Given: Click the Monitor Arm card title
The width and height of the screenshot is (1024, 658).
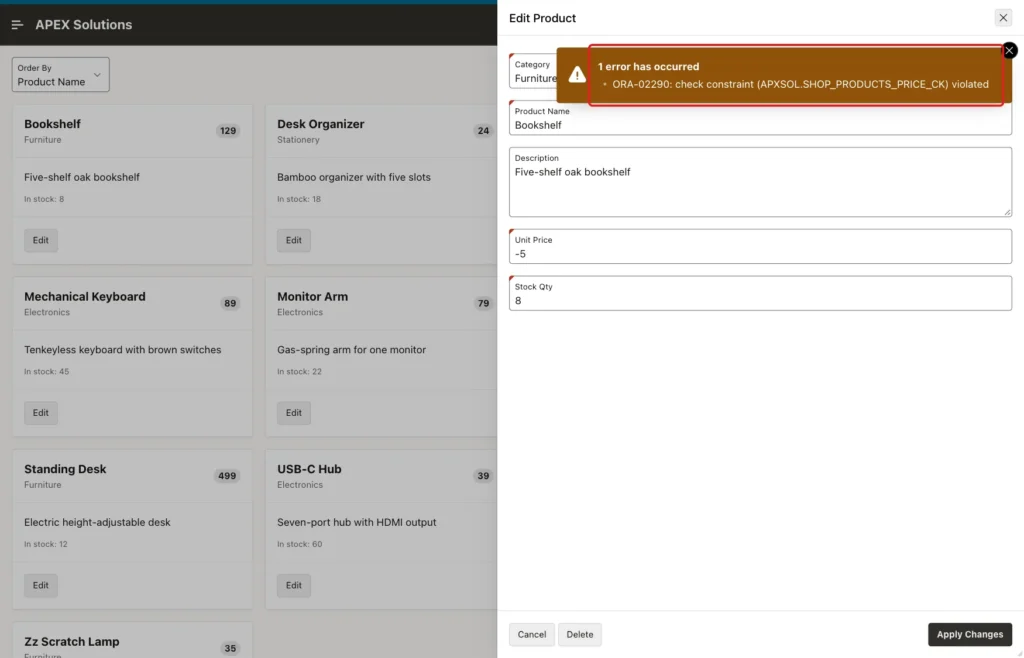Looking at the screenshot, I should pos(312,296).
